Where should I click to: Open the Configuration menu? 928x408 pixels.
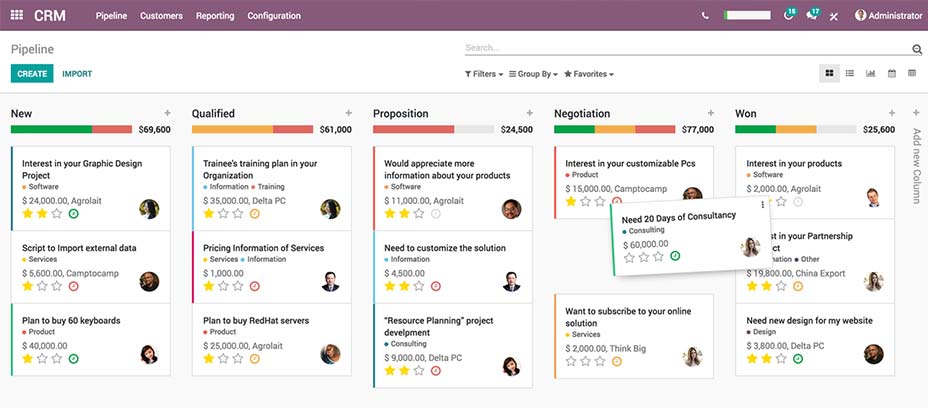coord(274,16)
